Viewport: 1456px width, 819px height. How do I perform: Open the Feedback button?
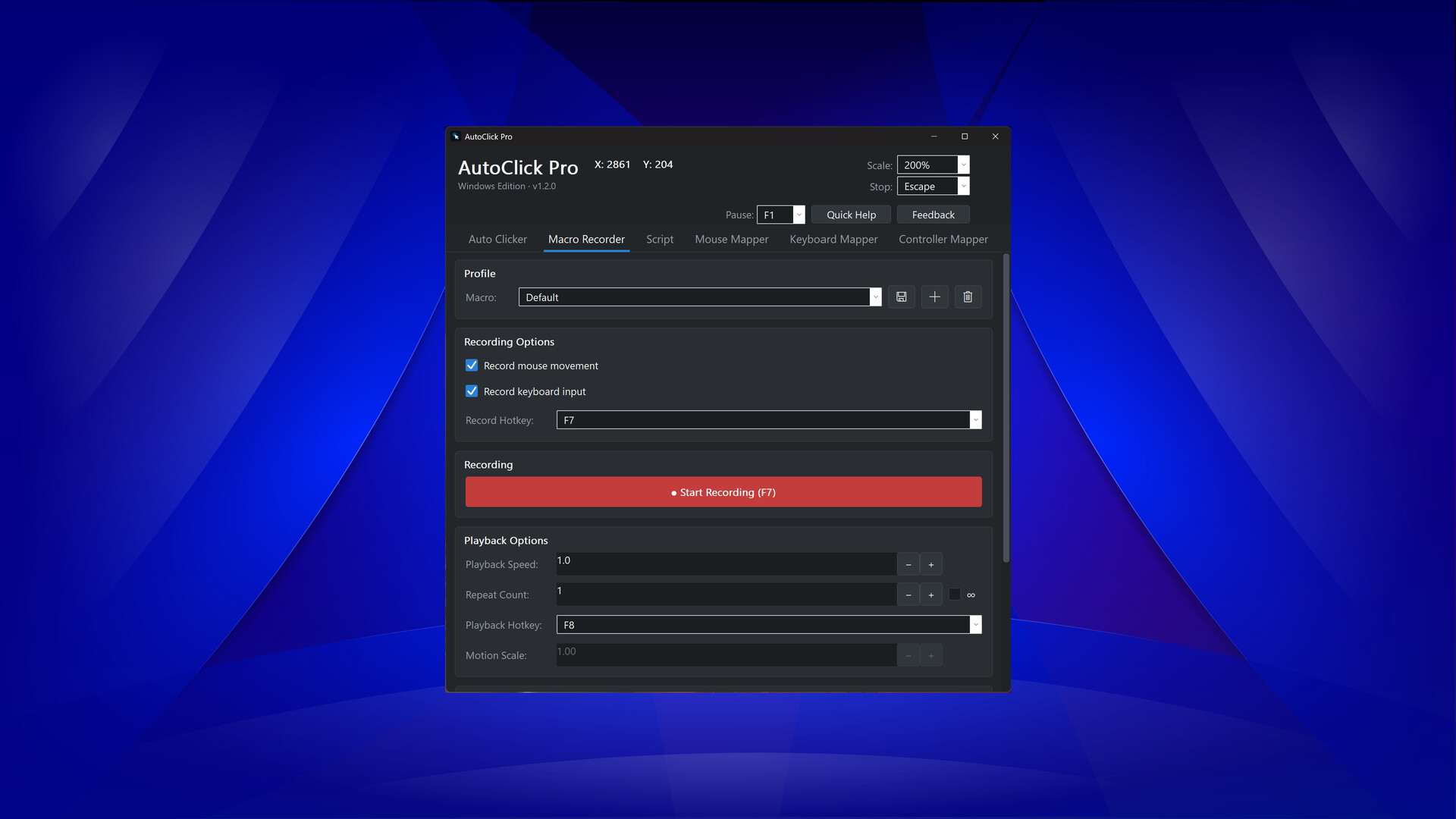(933, 215)
